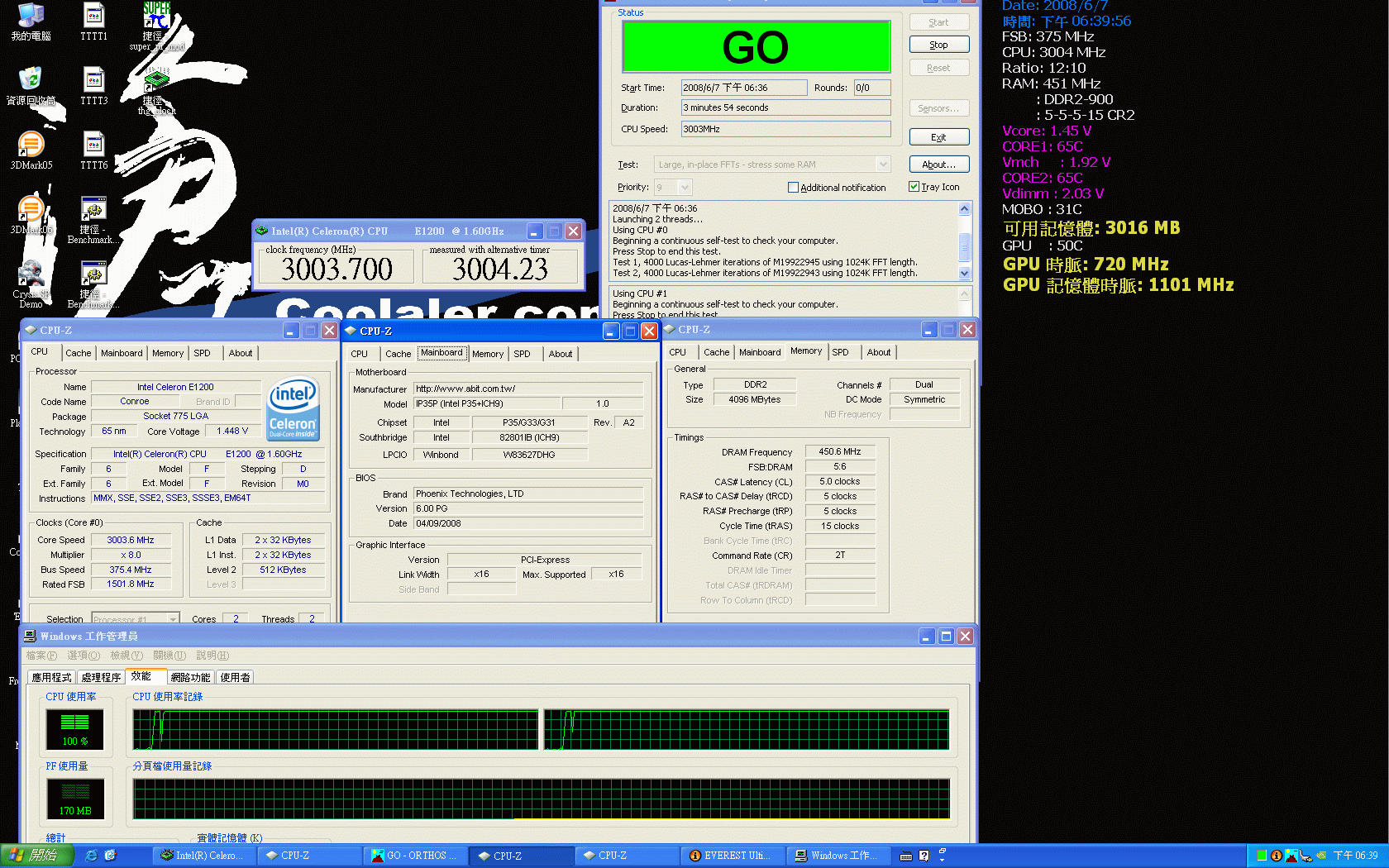This screenshot has height=868, width=1389.
Task: Open the 檔案 menu in Task Manager
Action: point(41,656)
